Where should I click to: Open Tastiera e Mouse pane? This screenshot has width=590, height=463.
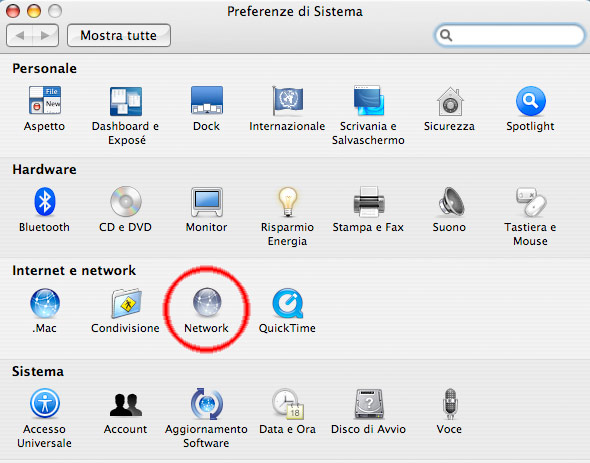531,202
